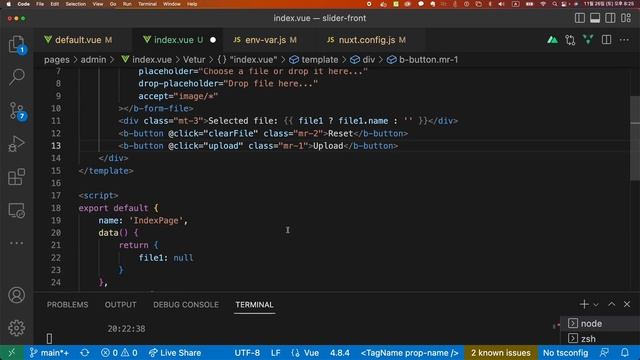Change end of line sequence LF
This screenshot has height=360, width=640.
point(276,353)
